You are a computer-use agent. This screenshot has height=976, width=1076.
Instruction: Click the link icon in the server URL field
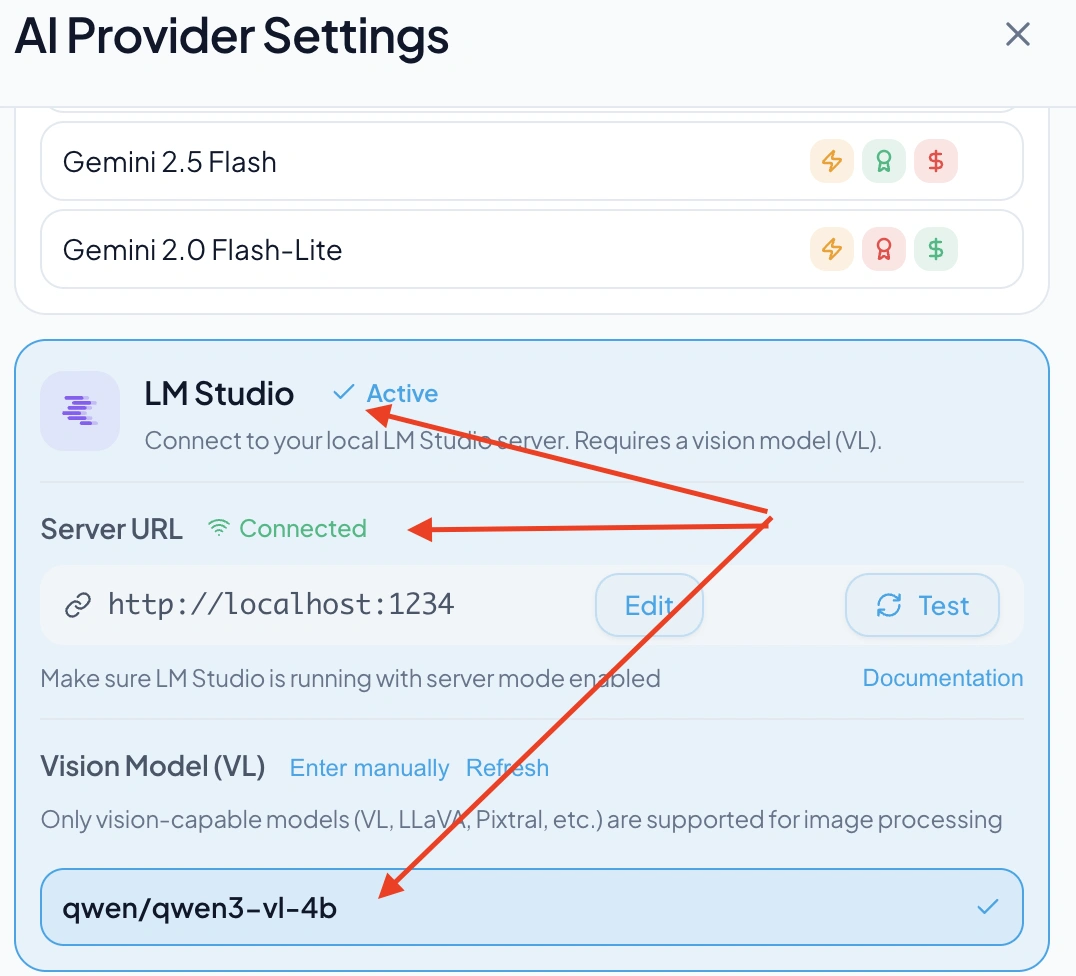tap(79, 604)
